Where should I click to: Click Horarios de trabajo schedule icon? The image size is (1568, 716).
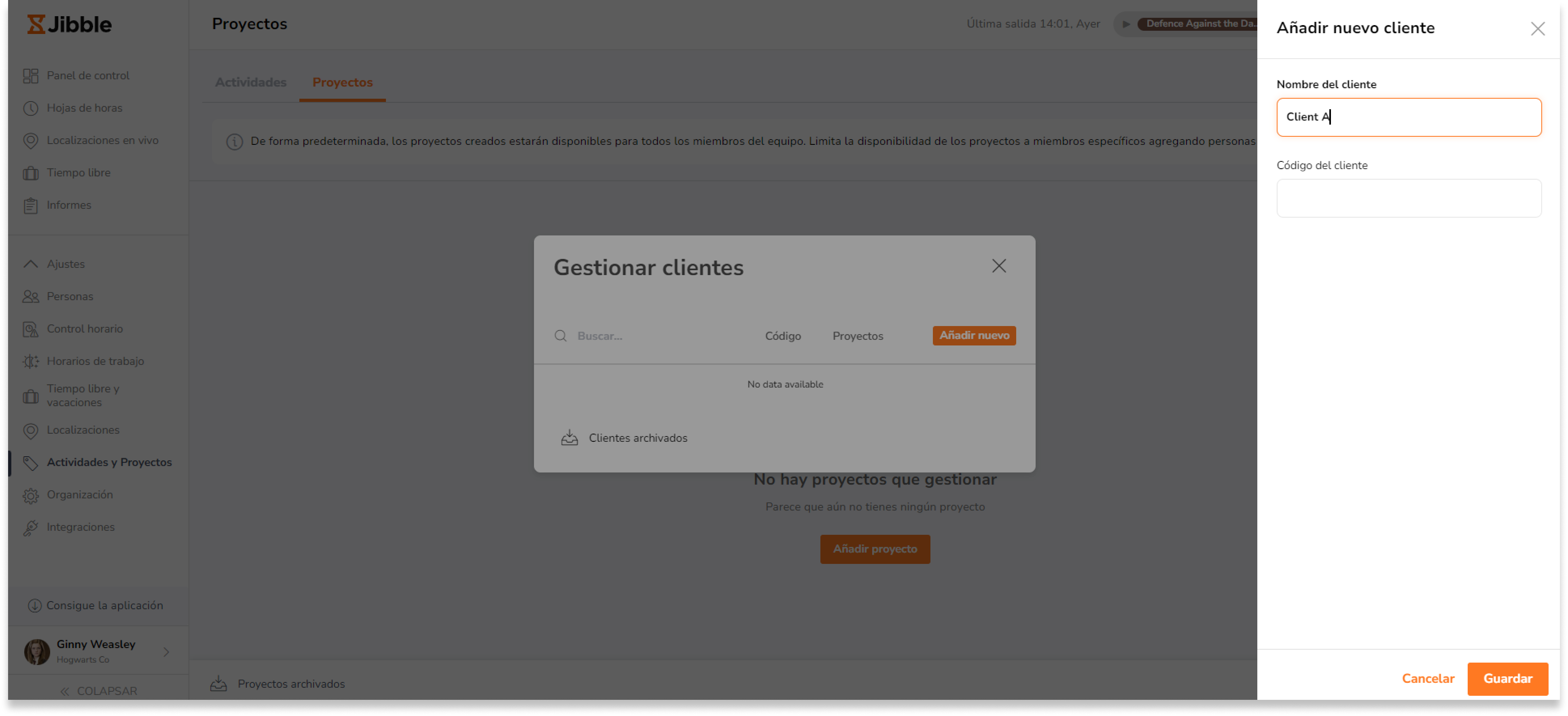pyautogui.click(x=30, y=362)
